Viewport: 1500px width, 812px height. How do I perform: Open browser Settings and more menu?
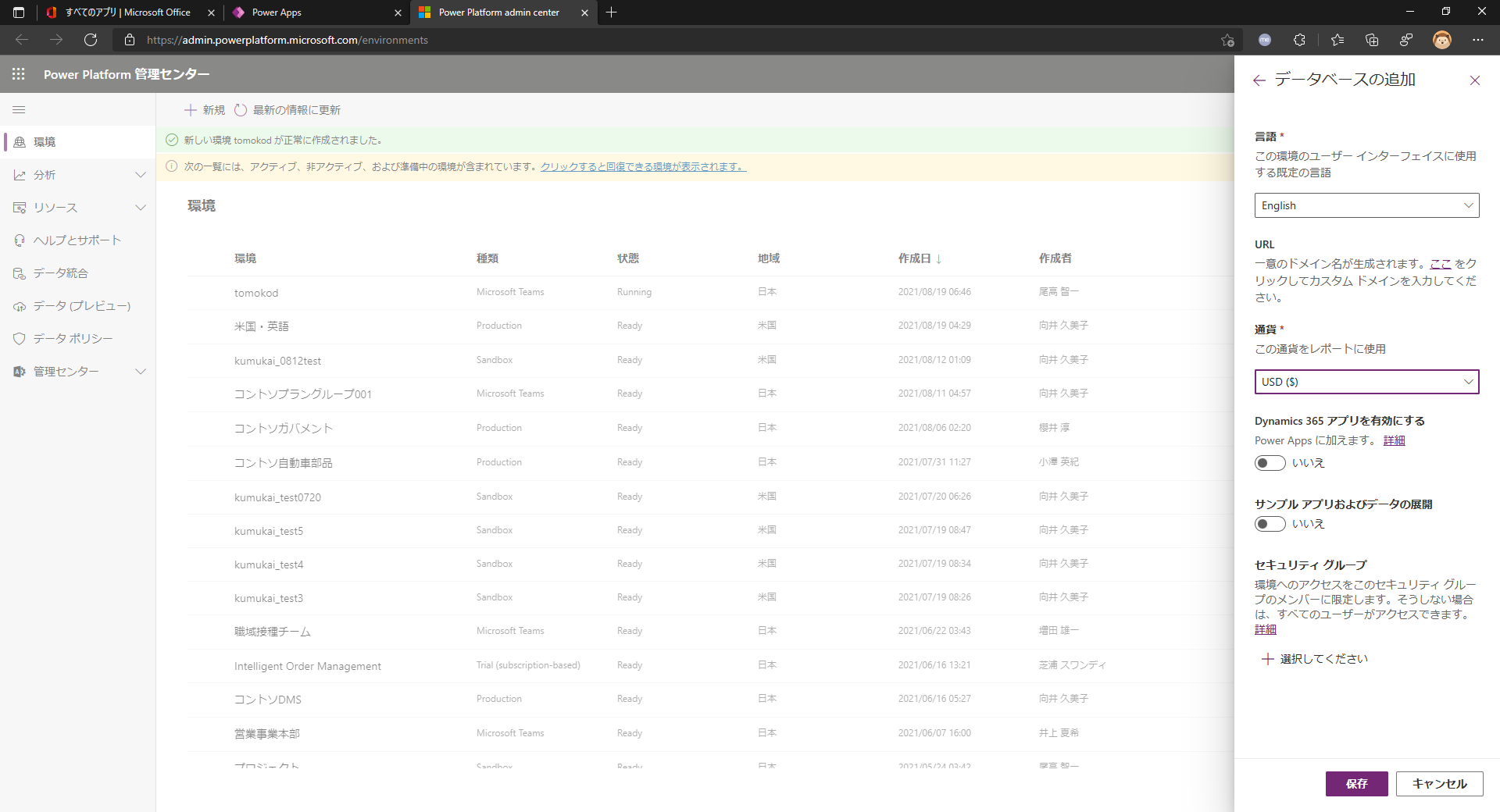click(x=1478, y=40)
